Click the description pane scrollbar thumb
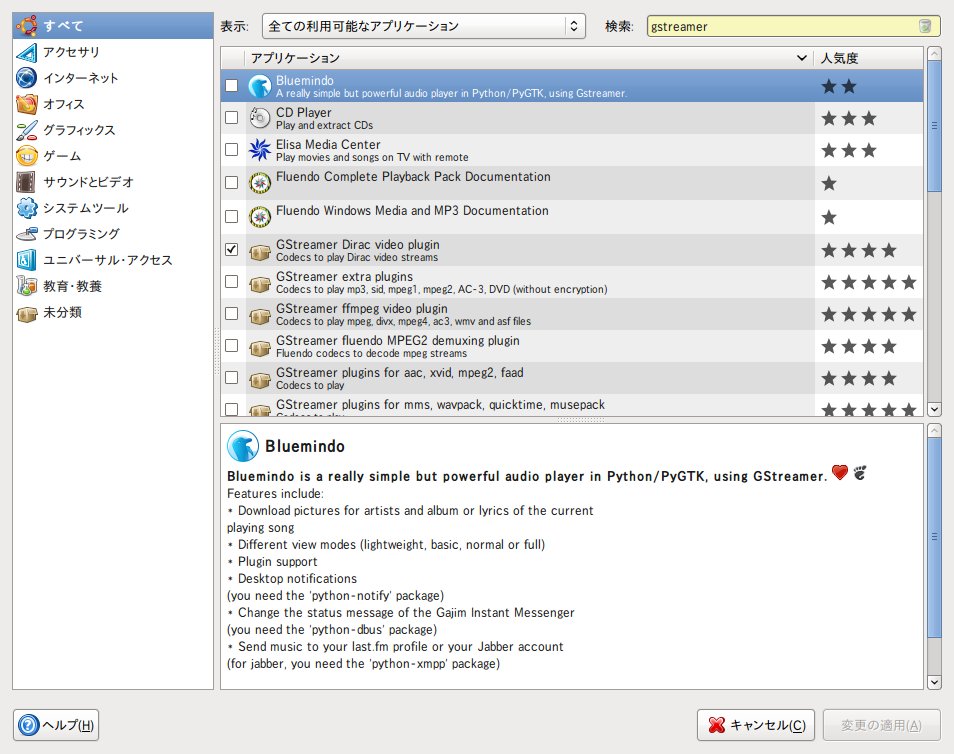 coord(934,537)
